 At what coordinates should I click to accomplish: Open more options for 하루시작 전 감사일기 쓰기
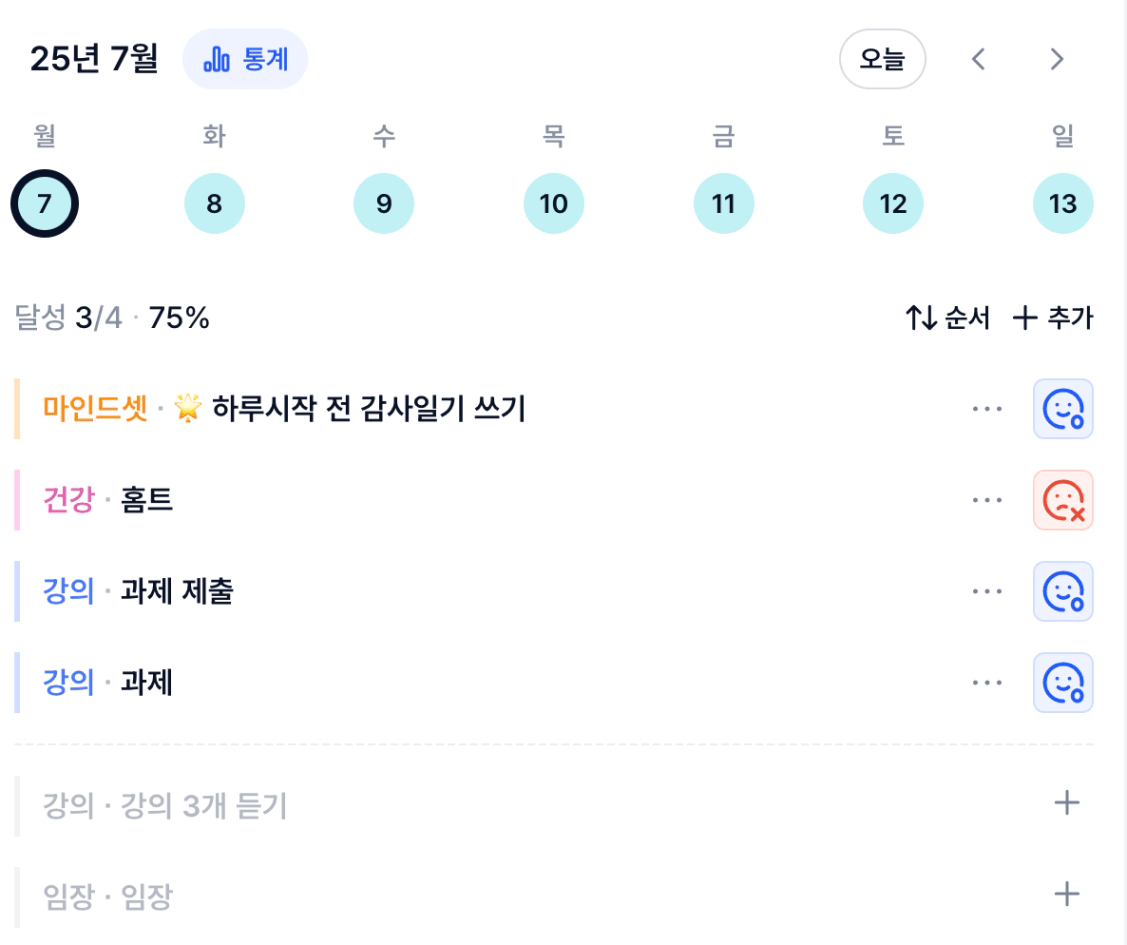coord(987,409)
